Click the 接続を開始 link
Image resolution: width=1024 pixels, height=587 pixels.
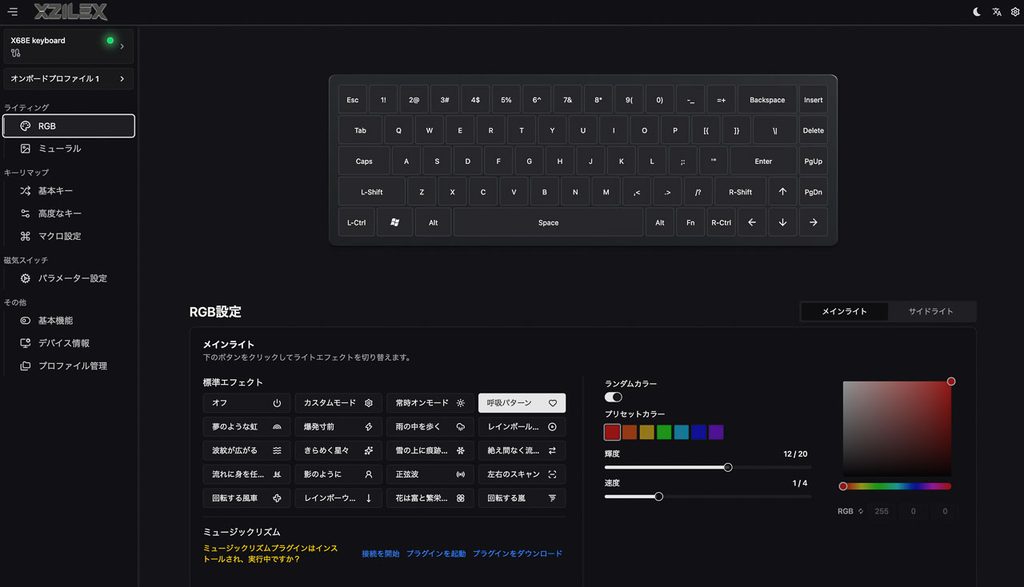click(381, 554)
